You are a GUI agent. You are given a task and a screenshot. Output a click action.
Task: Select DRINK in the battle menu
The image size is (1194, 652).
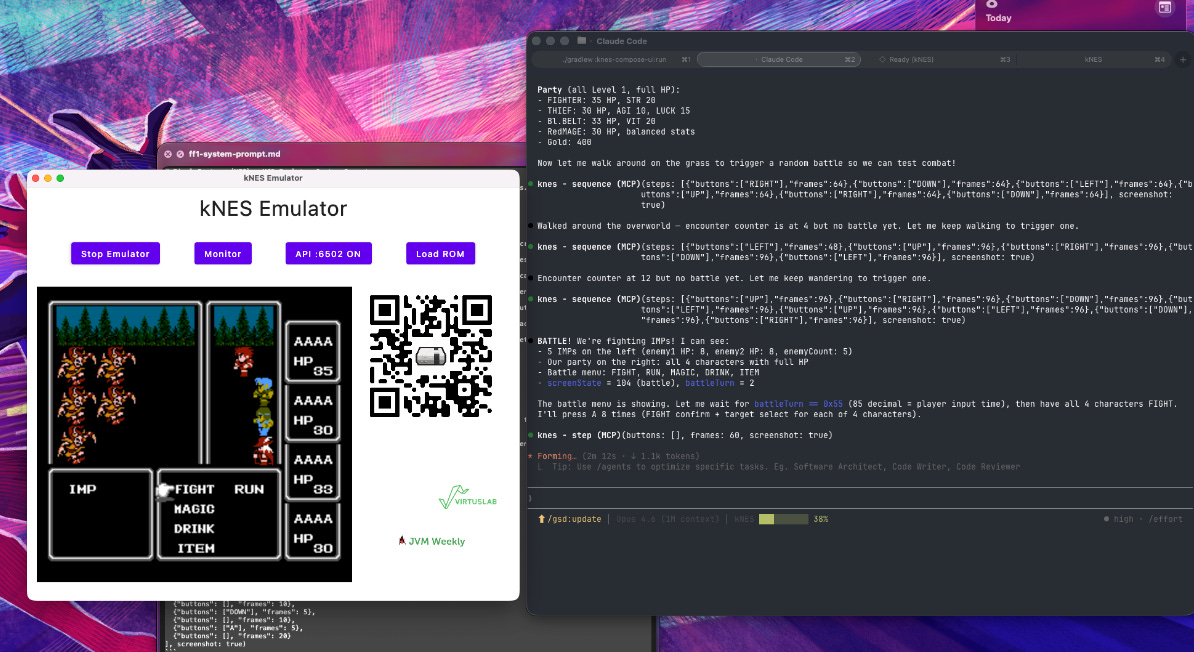194,529
